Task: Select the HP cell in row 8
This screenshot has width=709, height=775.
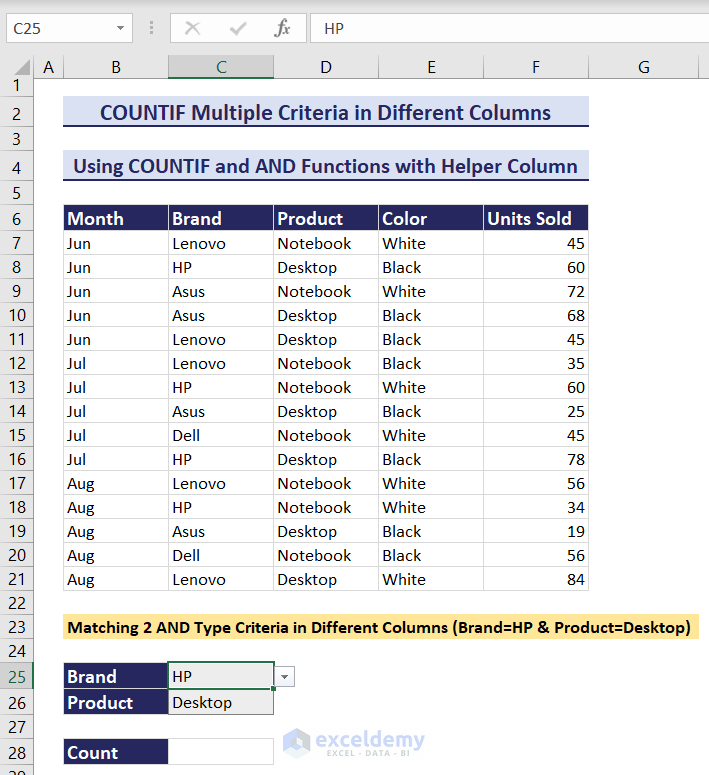Action: (x=221, y=267)
